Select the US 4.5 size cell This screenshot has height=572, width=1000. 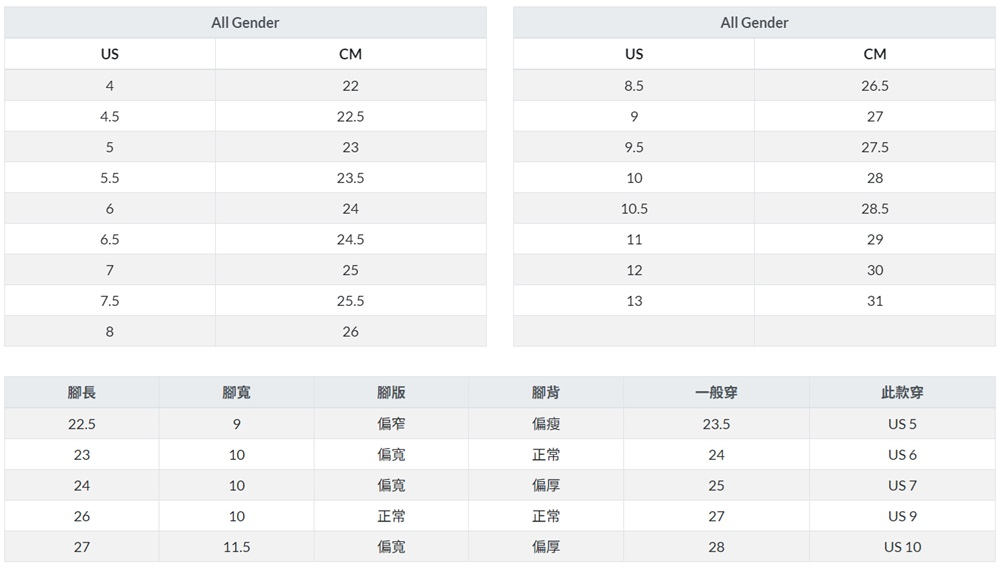pyautogui.click(x=110, y=116)
